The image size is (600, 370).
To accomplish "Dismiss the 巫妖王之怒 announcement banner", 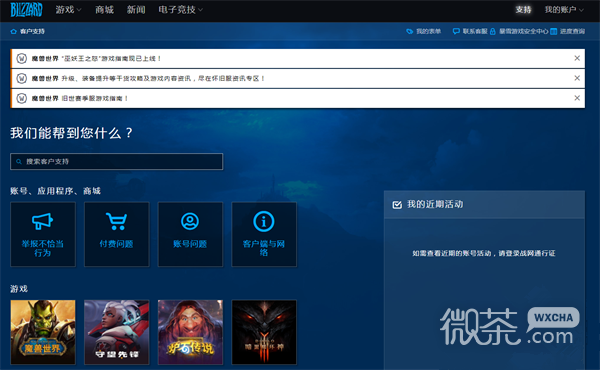I will click(577, 58).
